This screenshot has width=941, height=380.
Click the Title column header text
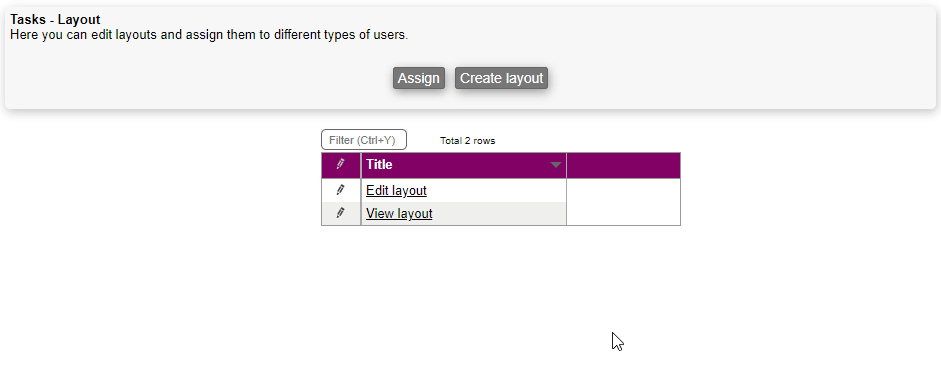(x=379, y=164)
